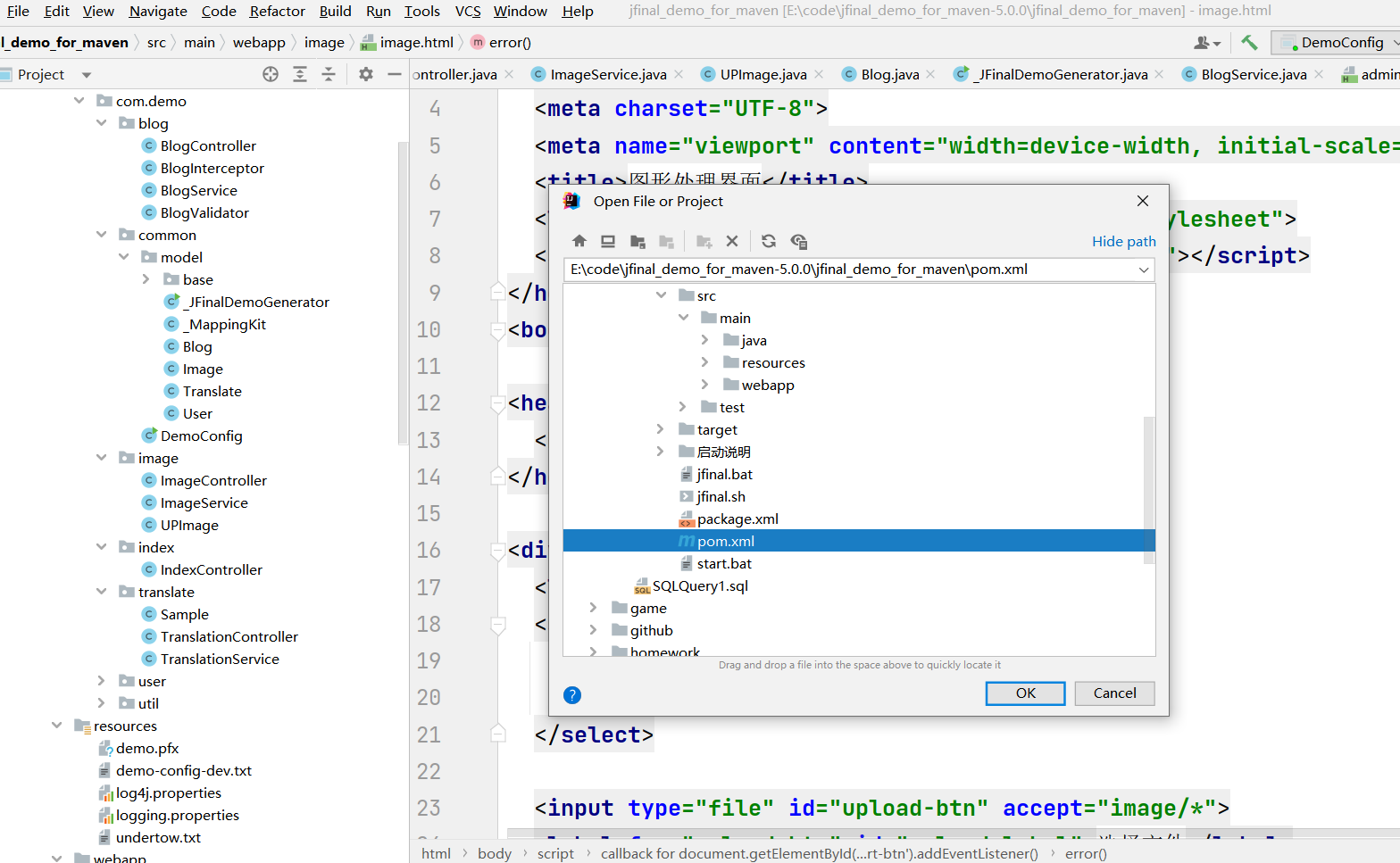The image size is (1400, 863).
Task: Click the locate target icon in Project panel
Action: (x=271, y=74)
